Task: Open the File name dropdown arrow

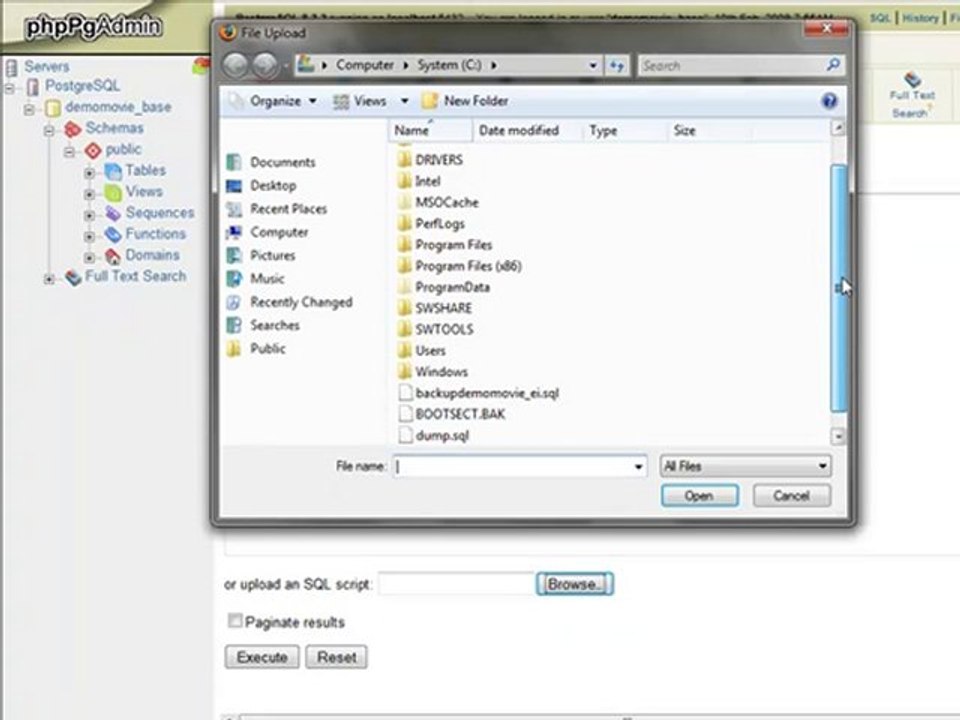Action: 638,467
